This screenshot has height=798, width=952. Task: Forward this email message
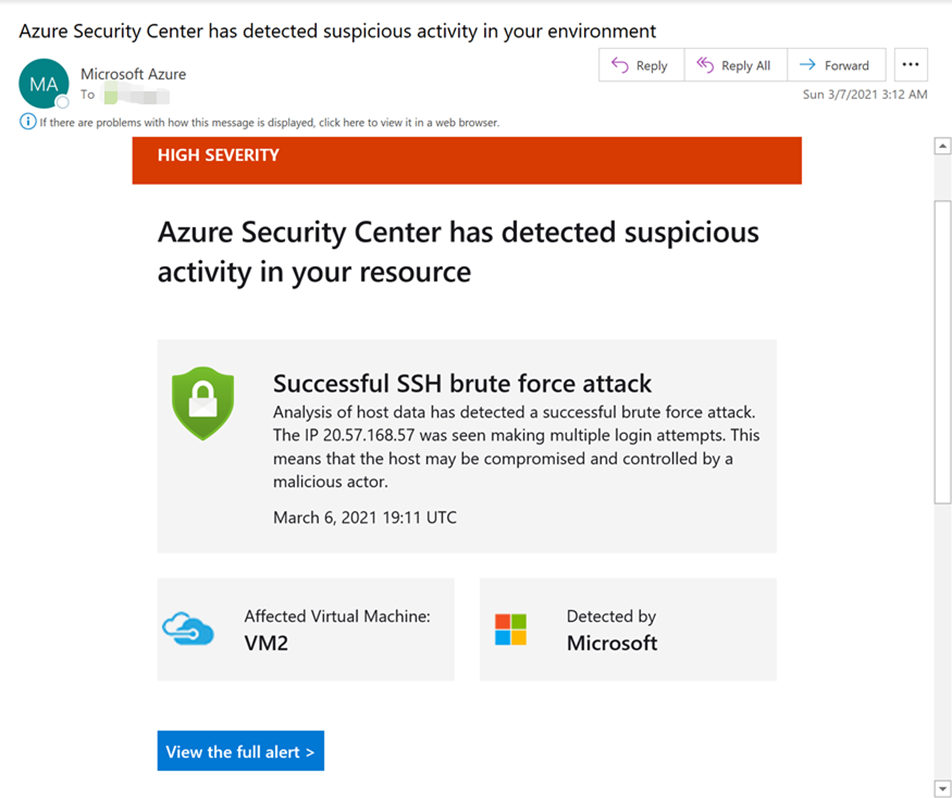836,65
